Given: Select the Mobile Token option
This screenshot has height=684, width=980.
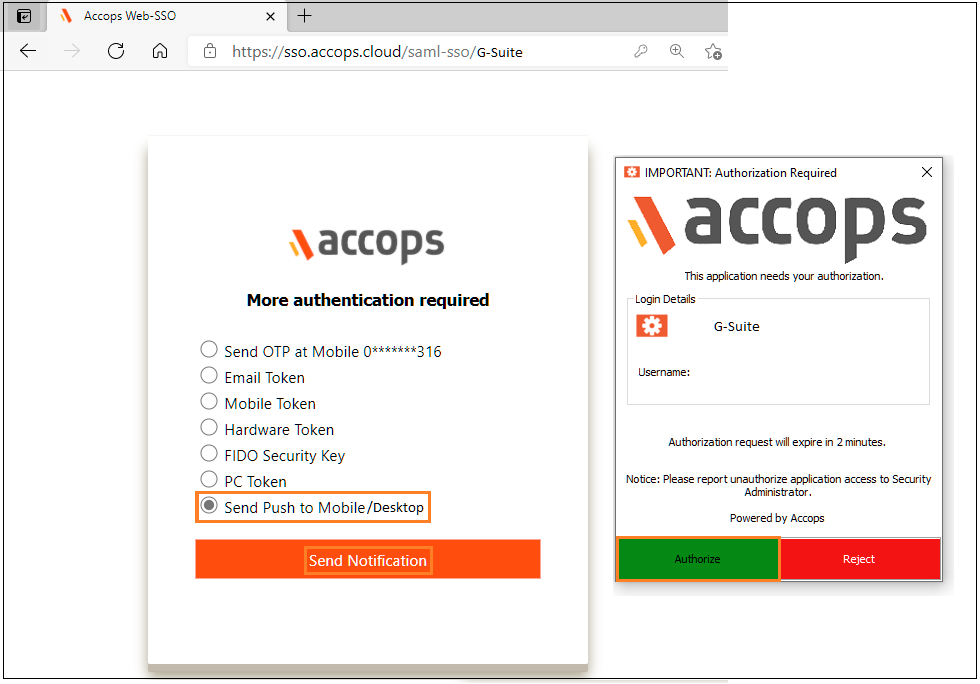Looking at the screenshot, I should click(x=209, y=401).
